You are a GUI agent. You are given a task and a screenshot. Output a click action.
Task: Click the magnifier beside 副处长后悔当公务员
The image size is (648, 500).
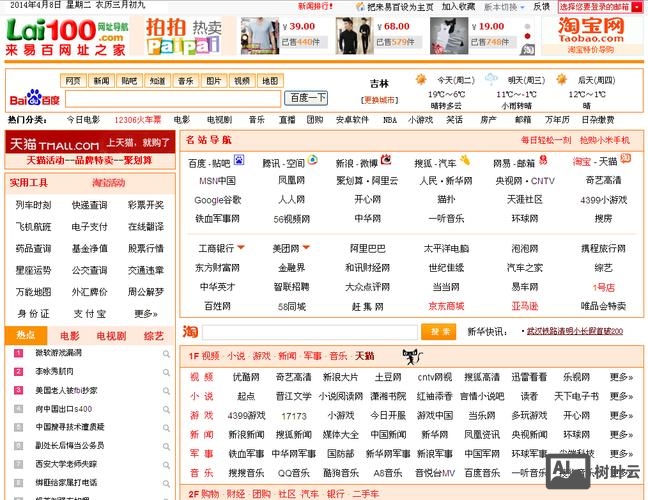pyautogui.click(x=166, y=447)
